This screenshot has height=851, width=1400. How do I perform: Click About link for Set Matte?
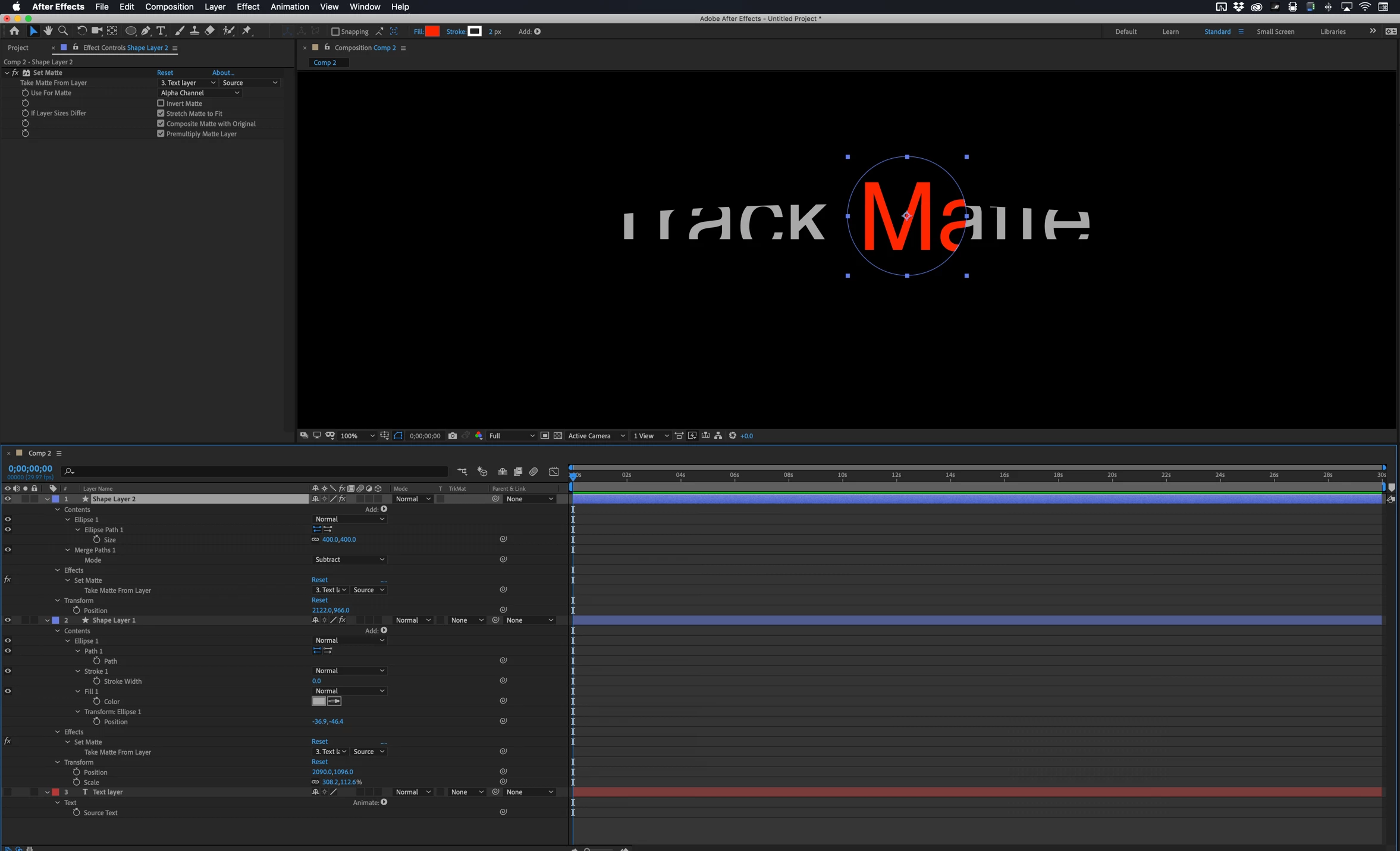coord(223,73)
